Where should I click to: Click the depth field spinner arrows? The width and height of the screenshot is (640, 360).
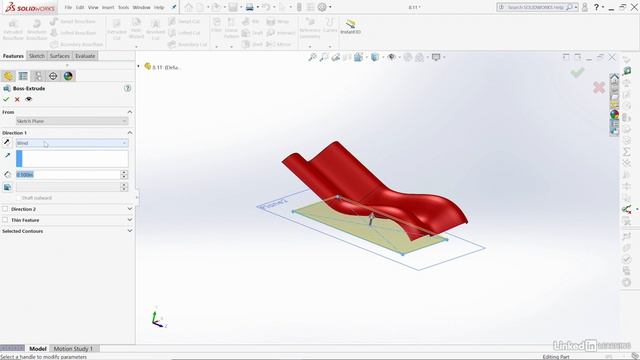point(124,174)
